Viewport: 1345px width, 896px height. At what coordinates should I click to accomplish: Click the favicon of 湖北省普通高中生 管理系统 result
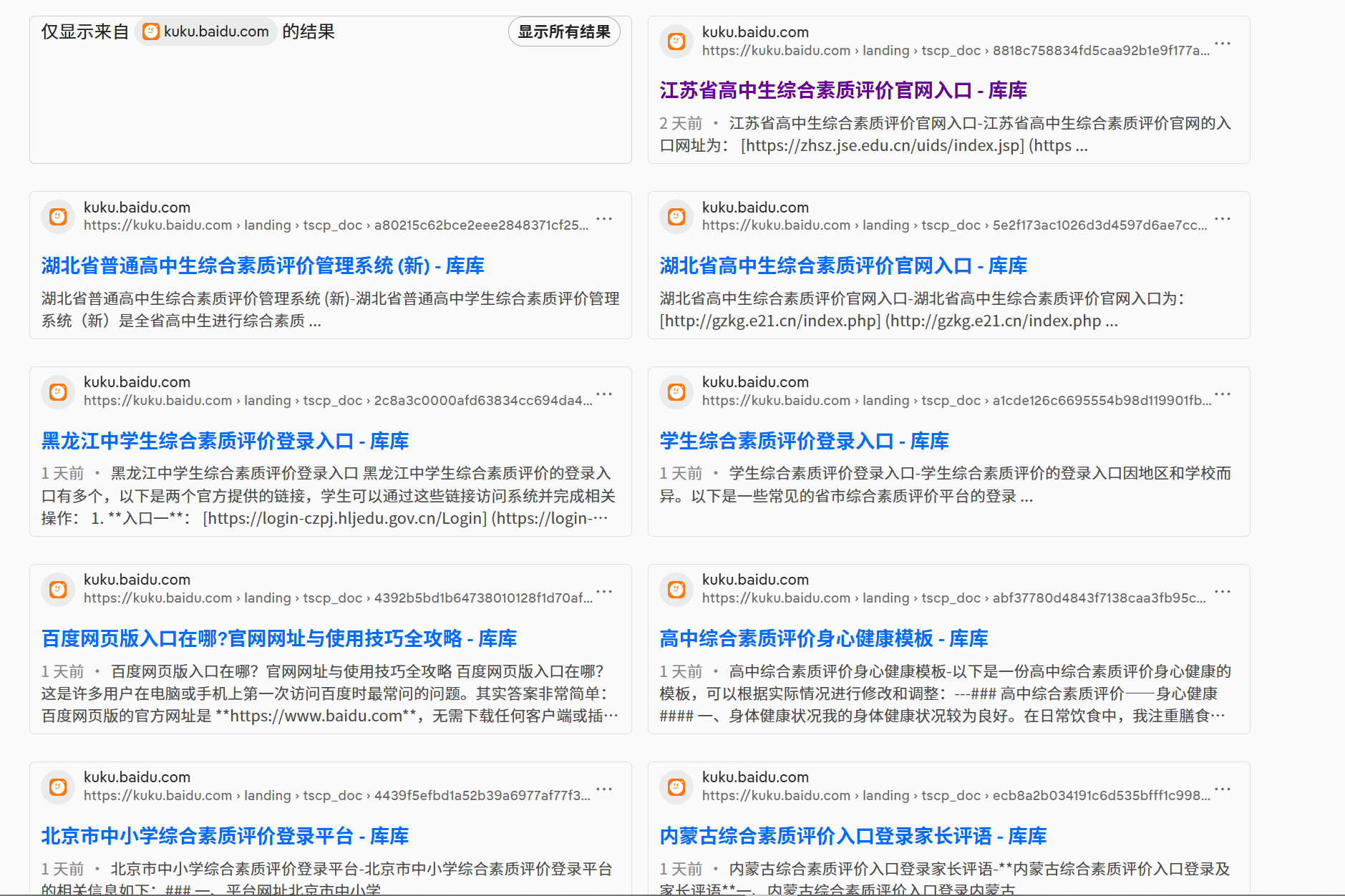pos(58,217)
